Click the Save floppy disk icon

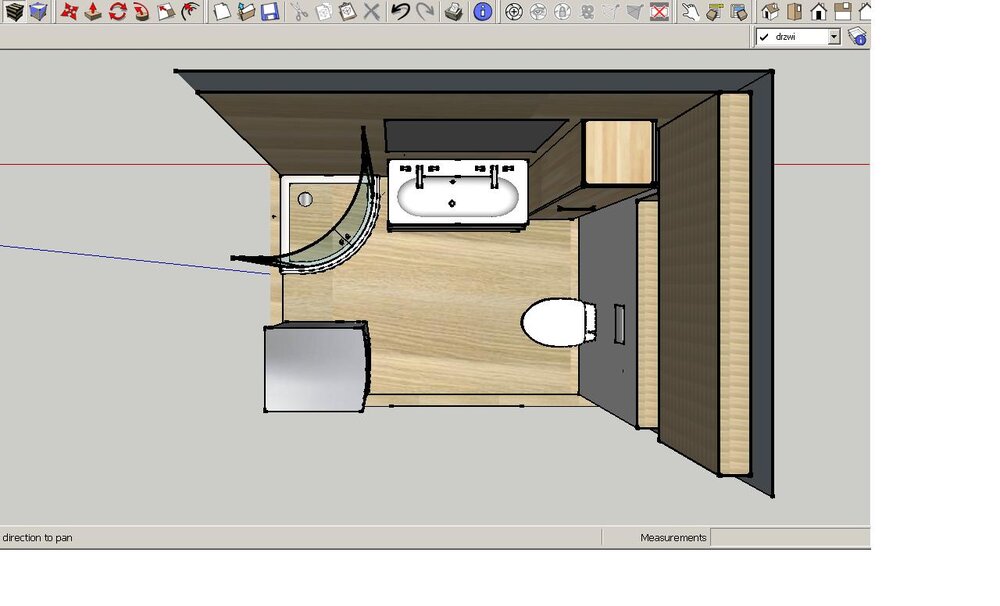(x=270, y=12)
